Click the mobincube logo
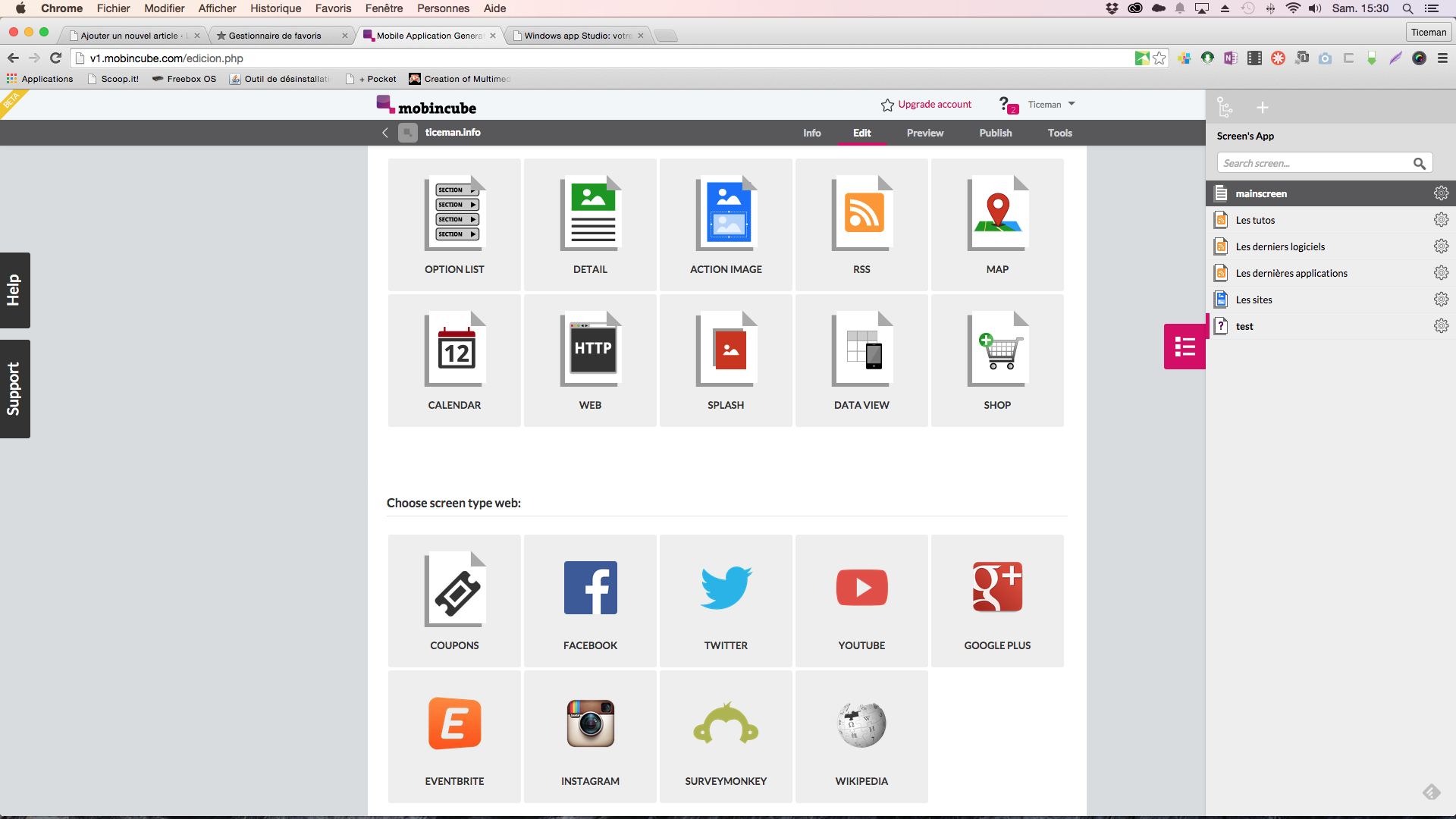1456x819 pixels. [427, 106]
